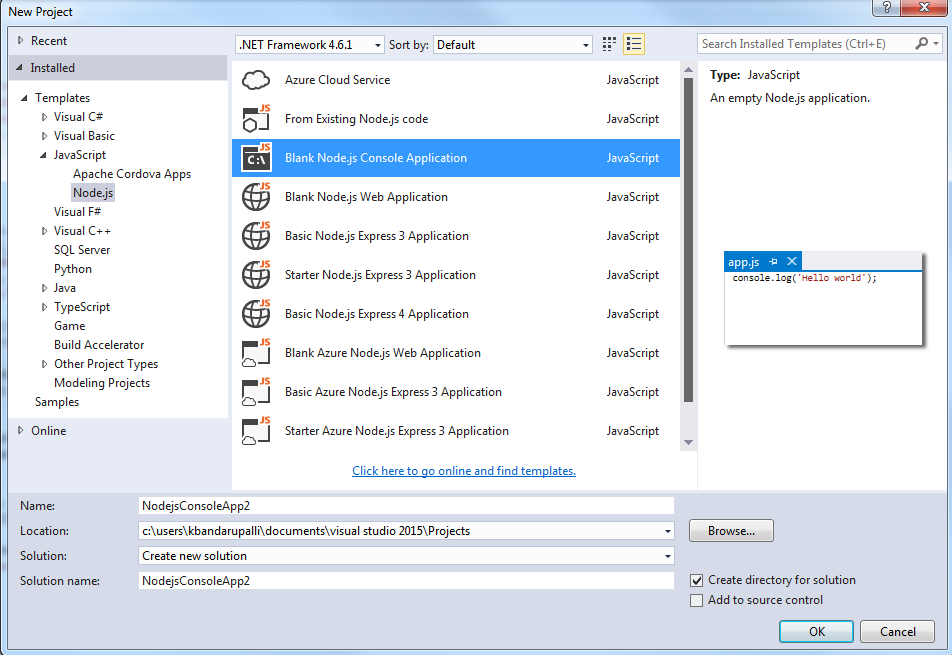Click the Basic Node.js Express 4 Application icon
This screenshot has width=952, height=655.
[x=256, y=314]
